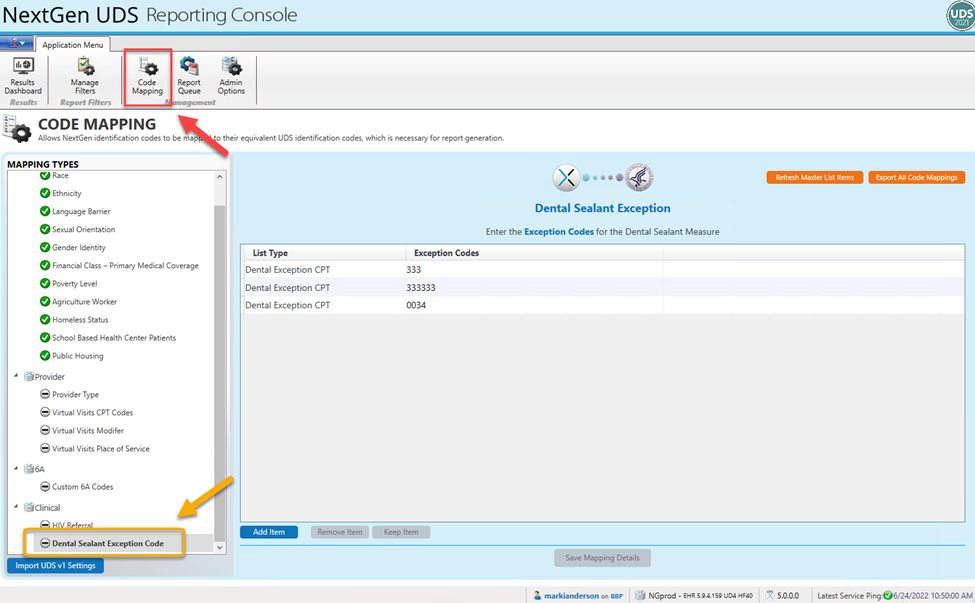
Task: Select HIV Referral mapping
Action: pos(72,525)
